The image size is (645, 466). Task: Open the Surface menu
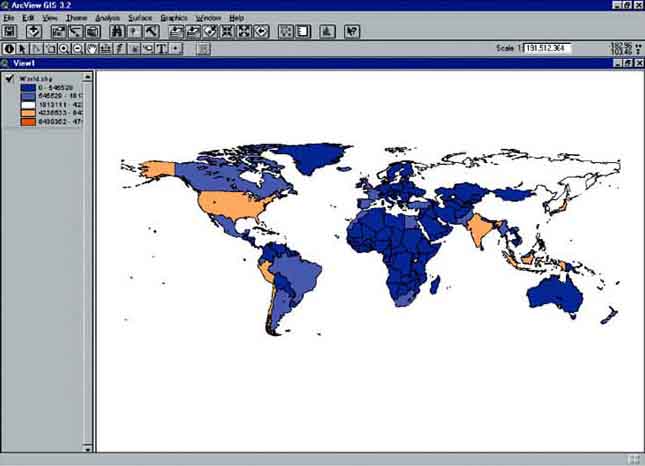140,18
